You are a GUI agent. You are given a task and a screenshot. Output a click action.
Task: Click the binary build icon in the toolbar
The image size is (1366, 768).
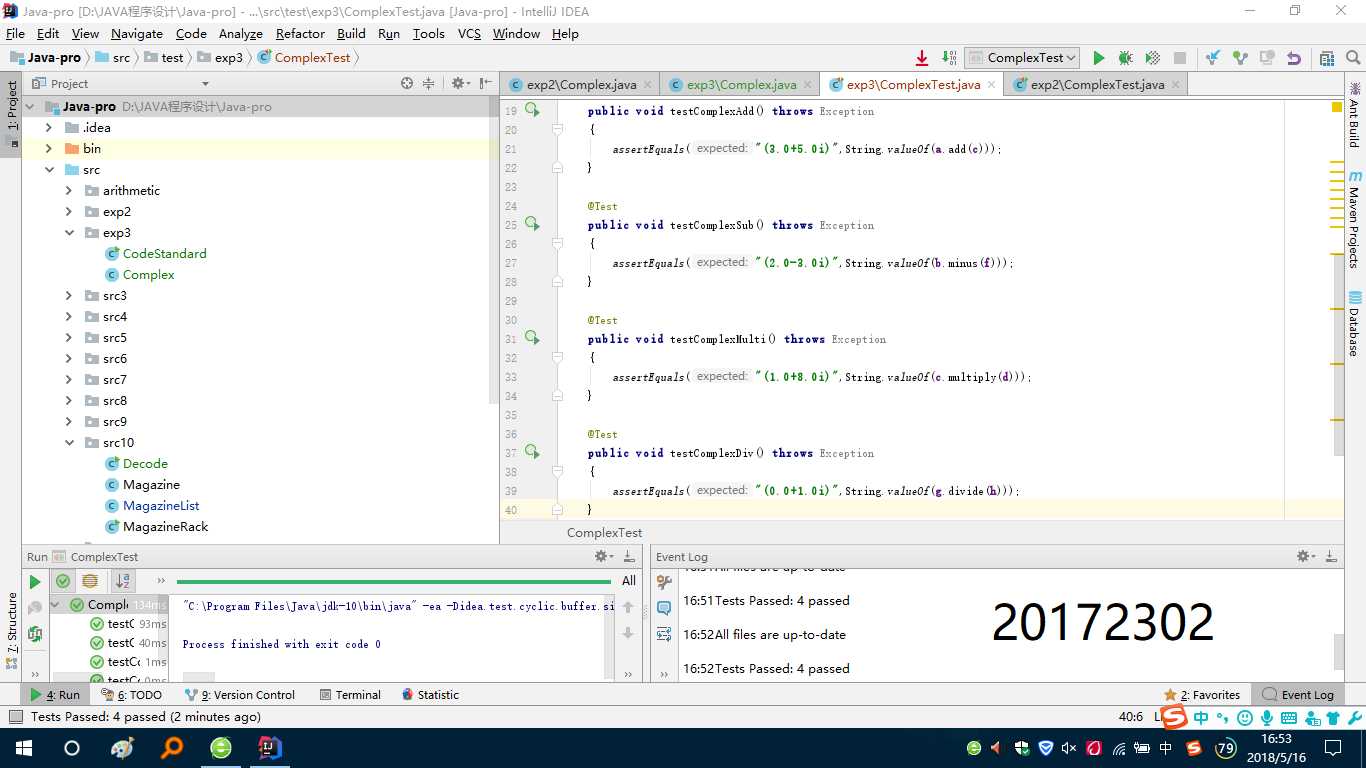coord(949,58)
